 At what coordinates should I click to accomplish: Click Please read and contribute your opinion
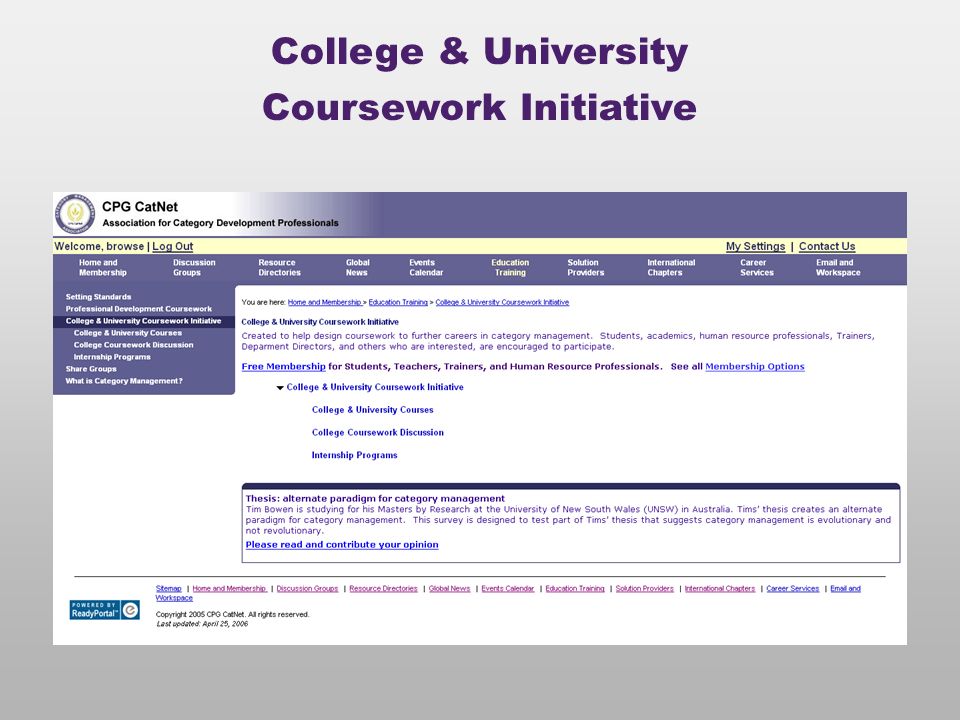[x=342, y=545]
